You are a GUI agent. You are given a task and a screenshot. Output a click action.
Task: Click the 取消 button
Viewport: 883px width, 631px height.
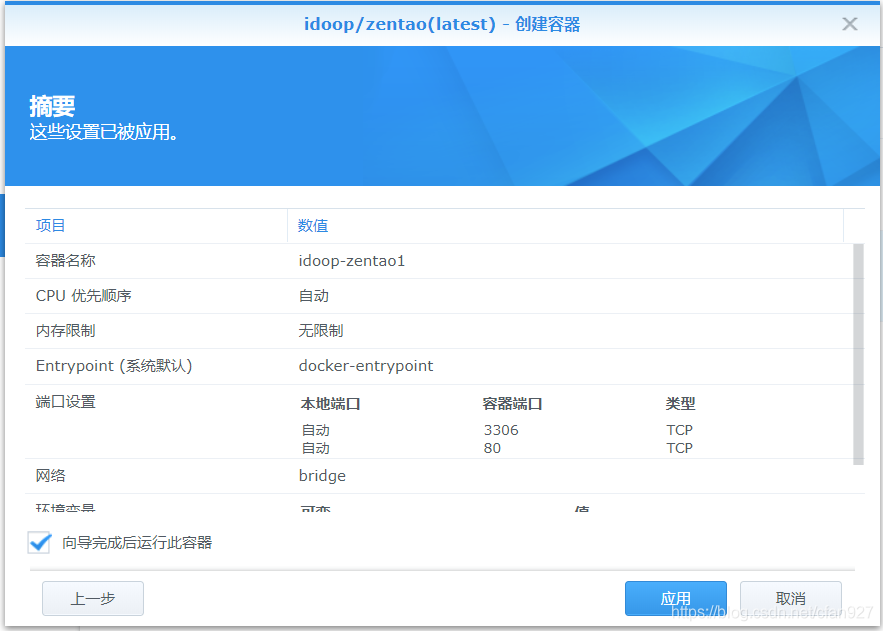click(x=790, y=598)
